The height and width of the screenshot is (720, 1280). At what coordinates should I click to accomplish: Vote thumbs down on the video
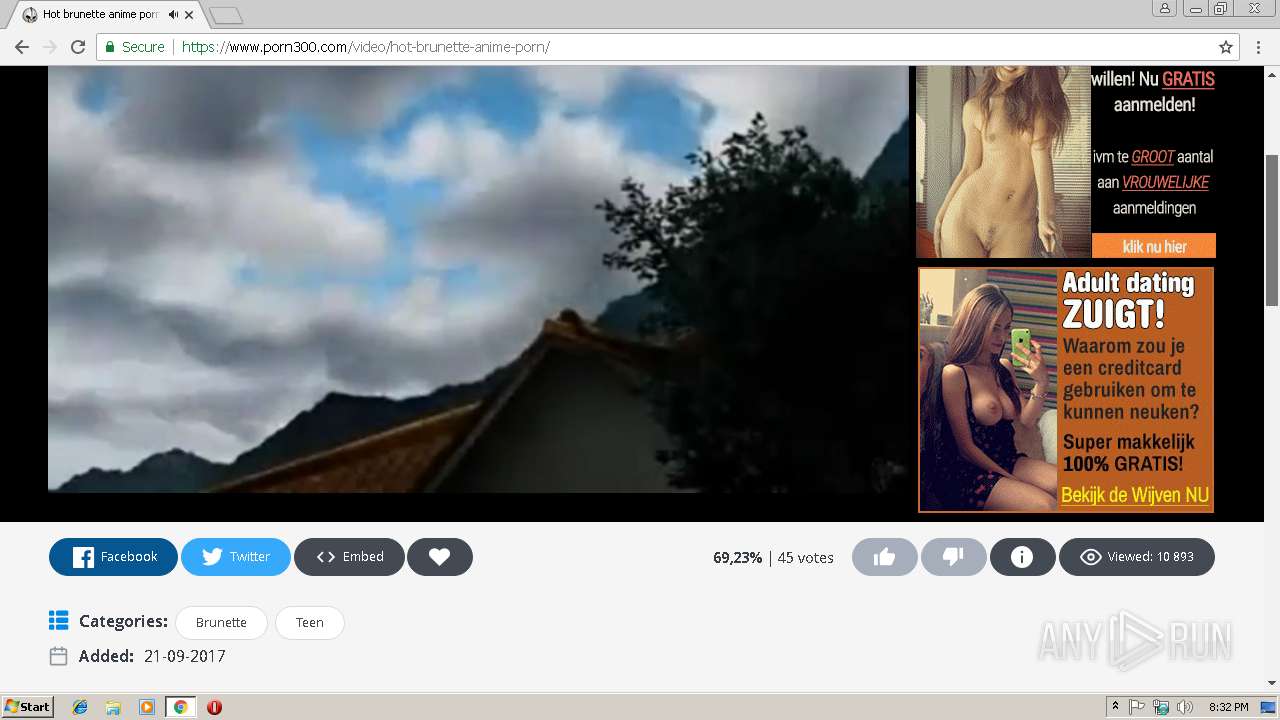coord(953,557)
